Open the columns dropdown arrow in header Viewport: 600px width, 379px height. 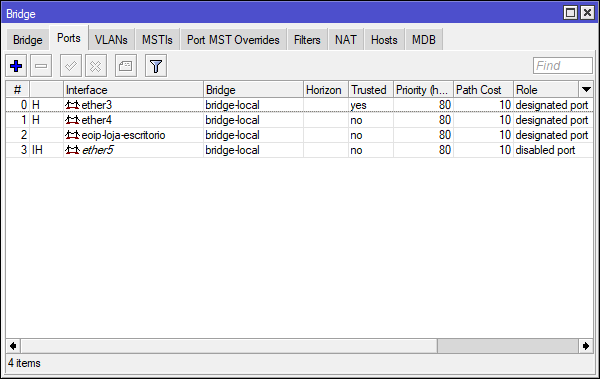(586, 90)
